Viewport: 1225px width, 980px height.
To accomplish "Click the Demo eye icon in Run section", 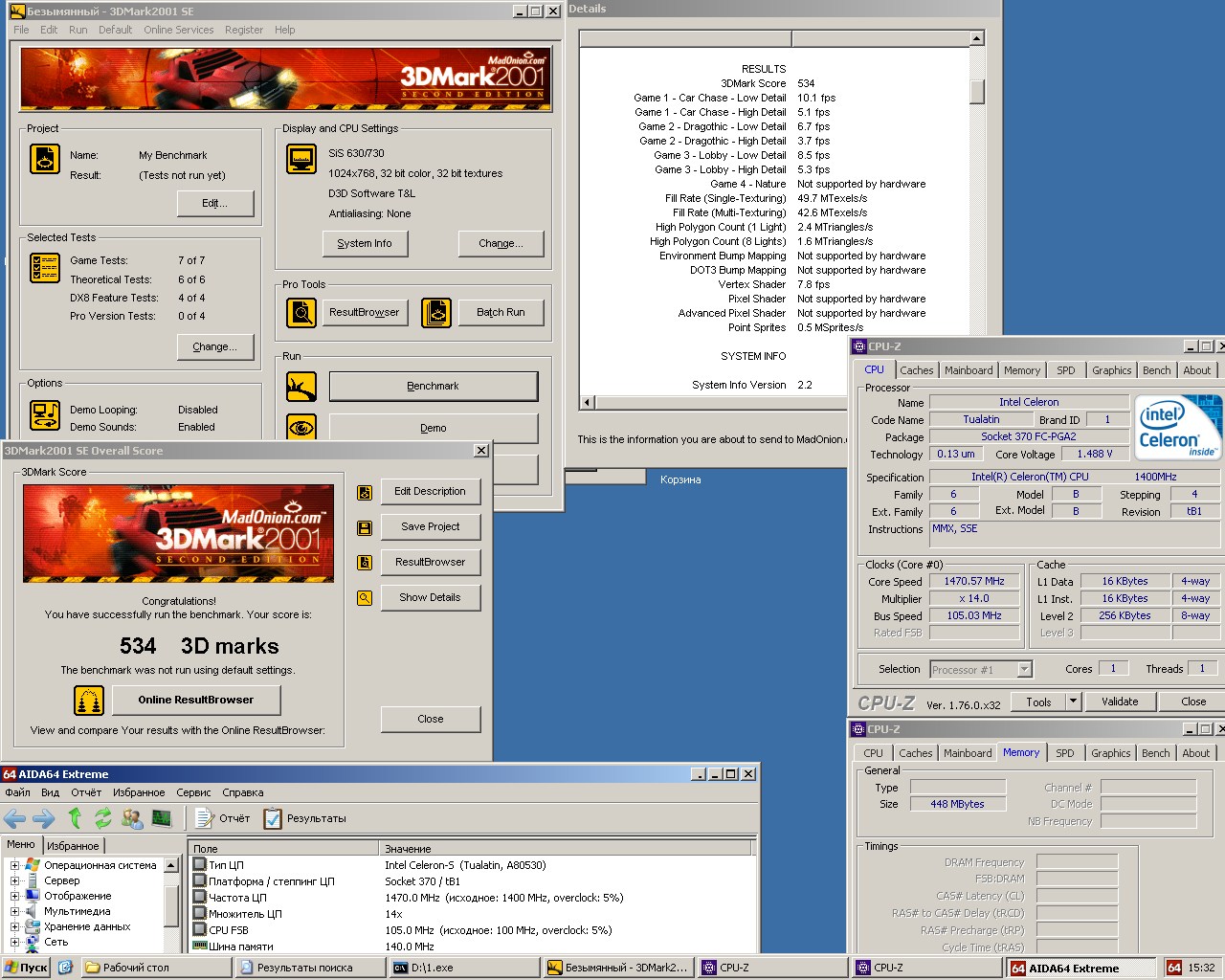I will pyautogui.click(x=301, y=428).
